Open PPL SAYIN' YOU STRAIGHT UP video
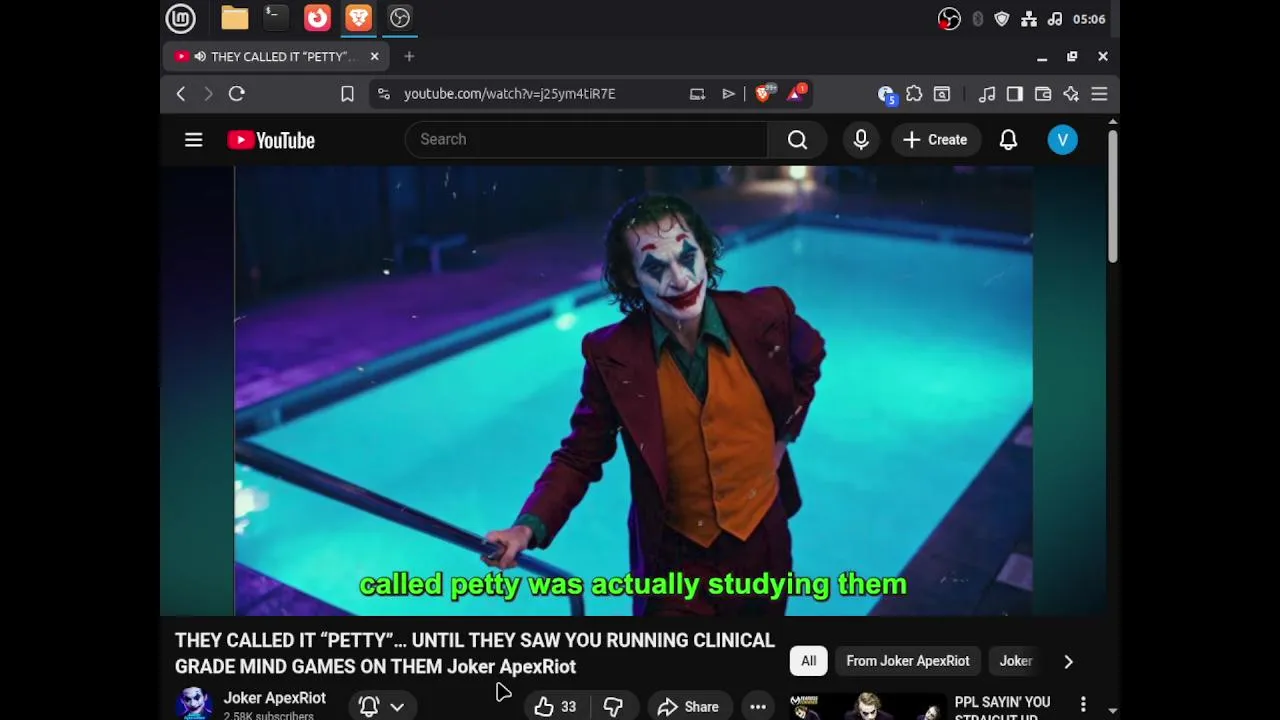The image size is (1280, 720). [1002, 709]
